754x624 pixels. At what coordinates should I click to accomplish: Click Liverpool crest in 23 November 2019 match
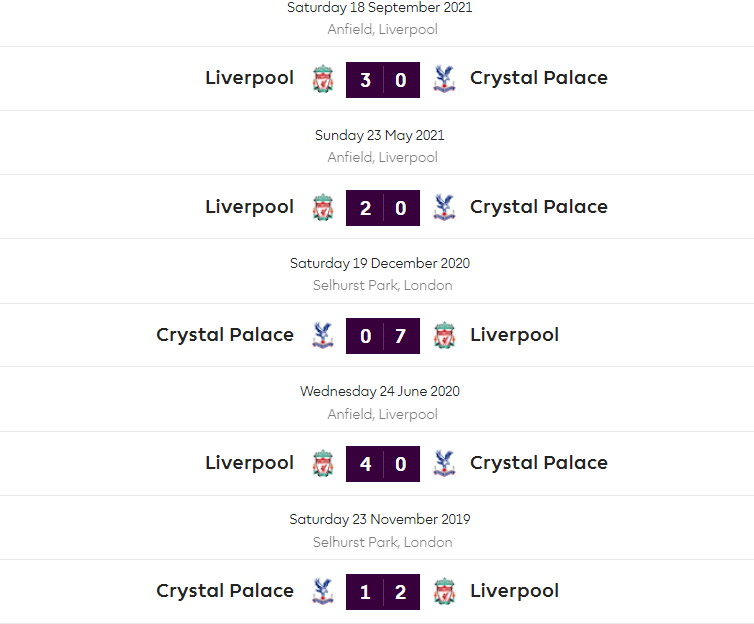444,591
